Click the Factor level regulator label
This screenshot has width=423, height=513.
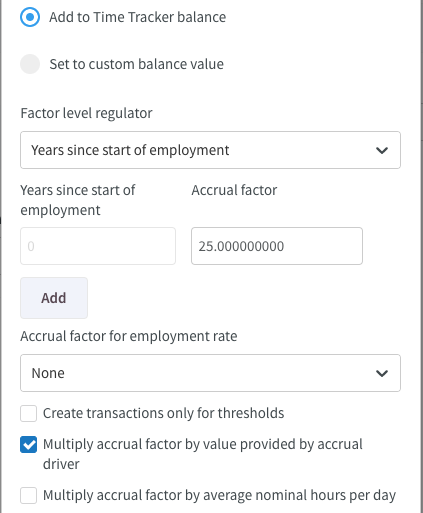point(86,113)
